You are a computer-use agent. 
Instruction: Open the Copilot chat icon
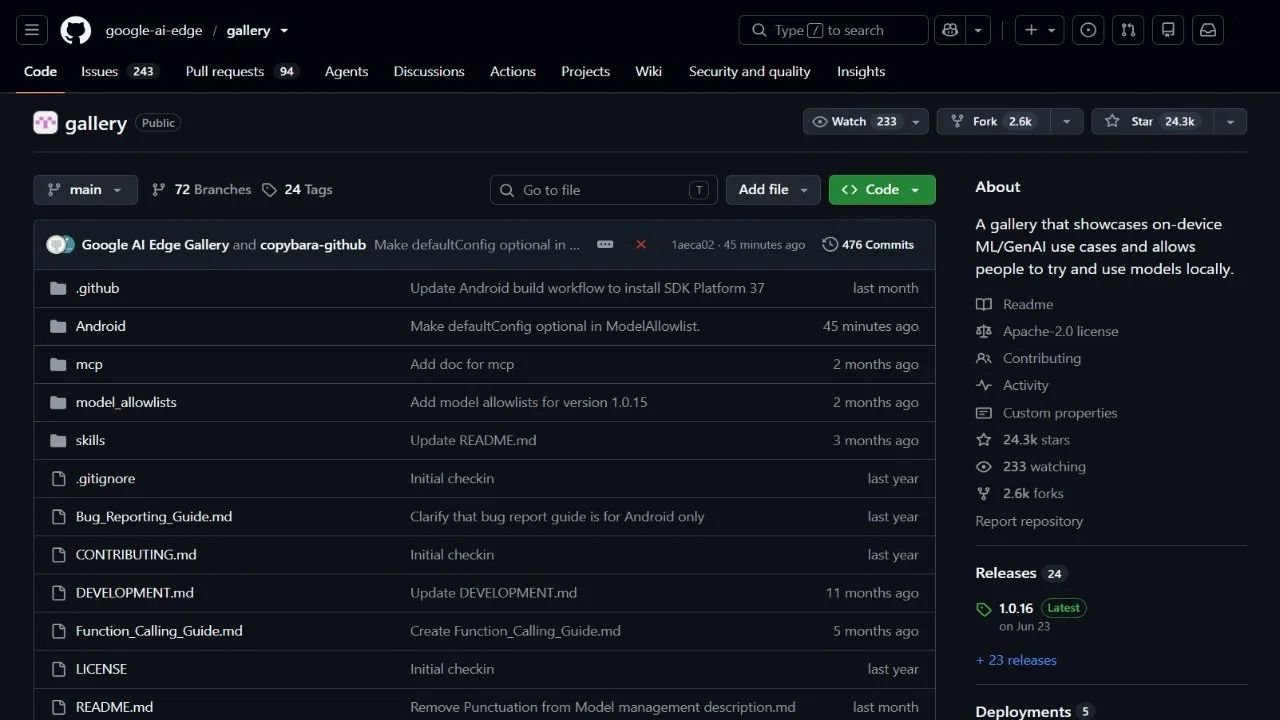(950, 30)
